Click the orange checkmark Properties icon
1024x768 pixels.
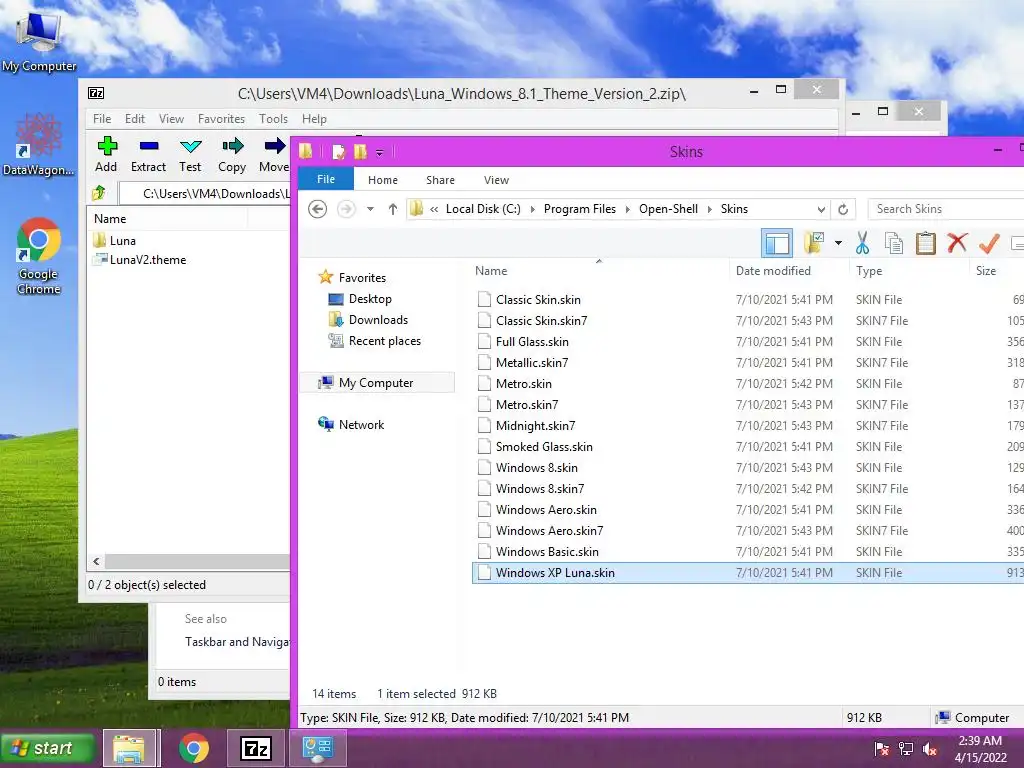coord(989,243)
